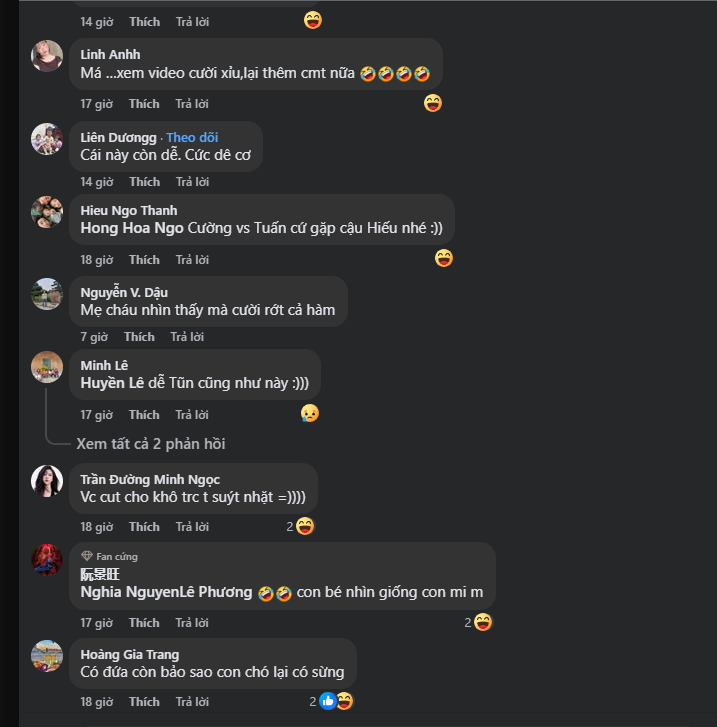
Task: Click sad reaction icon on Minh Lê's comment
Action: pyautogui.click(x=310, y=413)
